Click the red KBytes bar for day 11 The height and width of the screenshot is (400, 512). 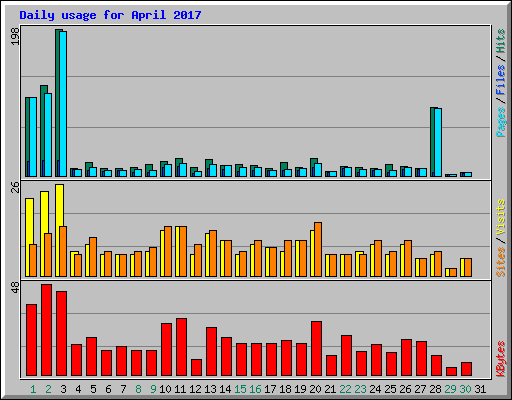[182, 347]
